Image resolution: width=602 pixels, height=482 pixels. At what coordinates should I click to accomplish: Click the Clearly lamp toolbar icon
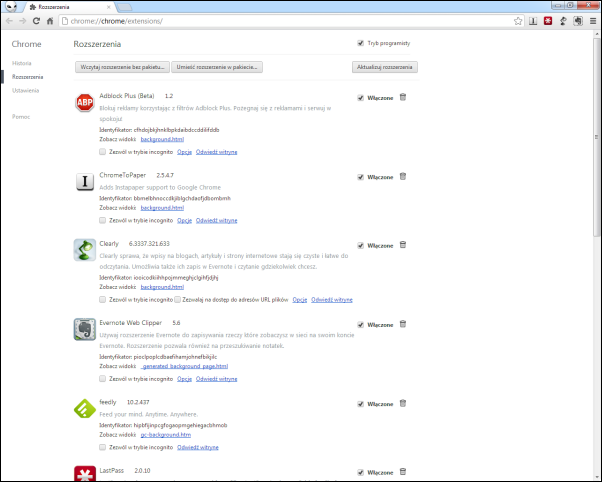(563, 21)
